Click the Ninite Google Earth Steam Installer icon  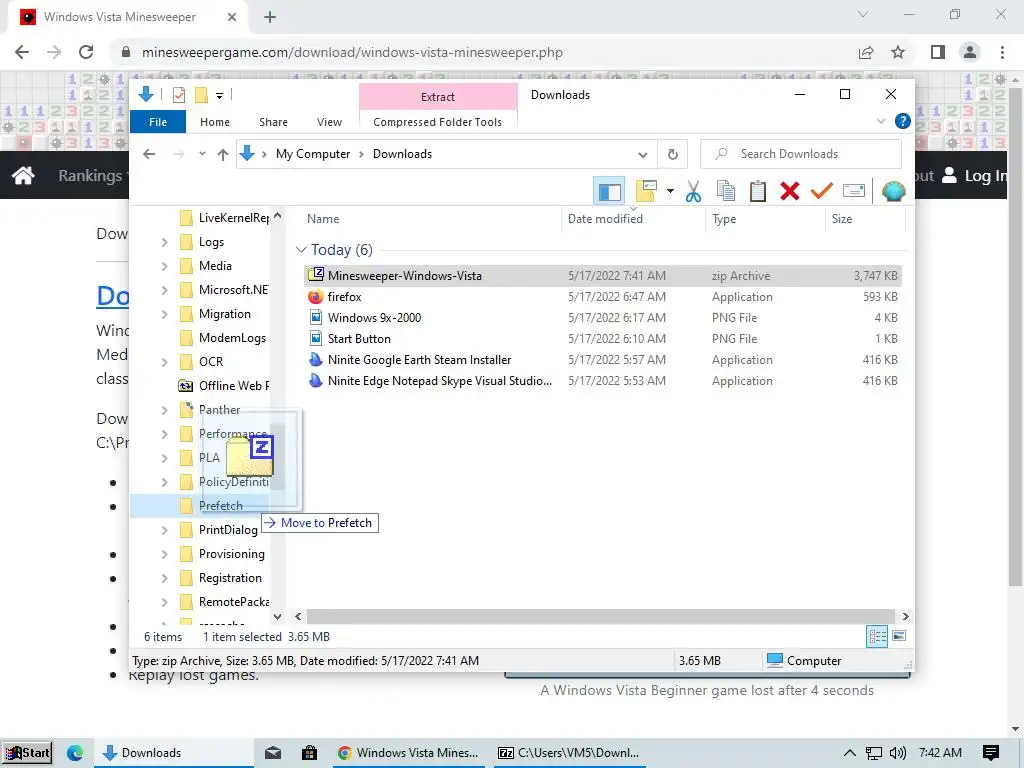coord(315,359)
